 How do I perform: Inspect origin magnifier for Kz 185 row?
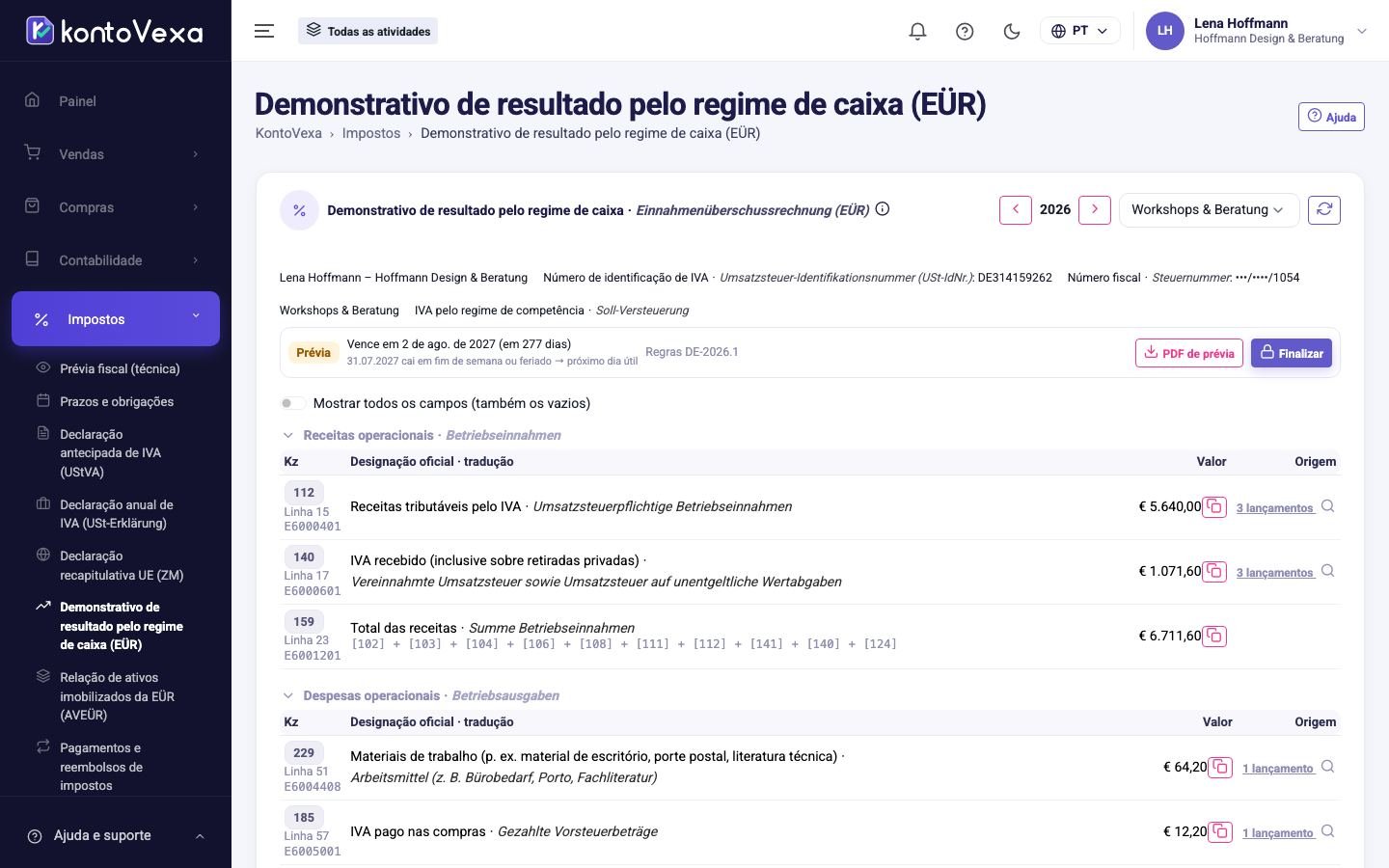(x=1328, y=831)
